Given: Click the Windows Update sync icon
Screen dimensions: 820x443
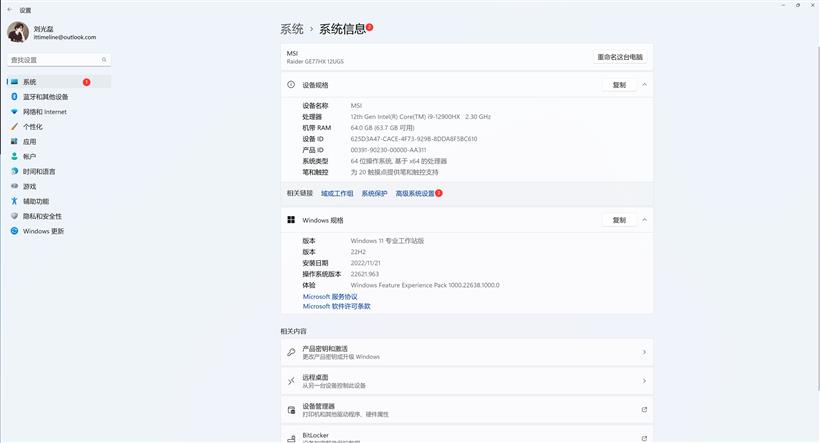Looking at the screenshot, I should click(14, 231).
